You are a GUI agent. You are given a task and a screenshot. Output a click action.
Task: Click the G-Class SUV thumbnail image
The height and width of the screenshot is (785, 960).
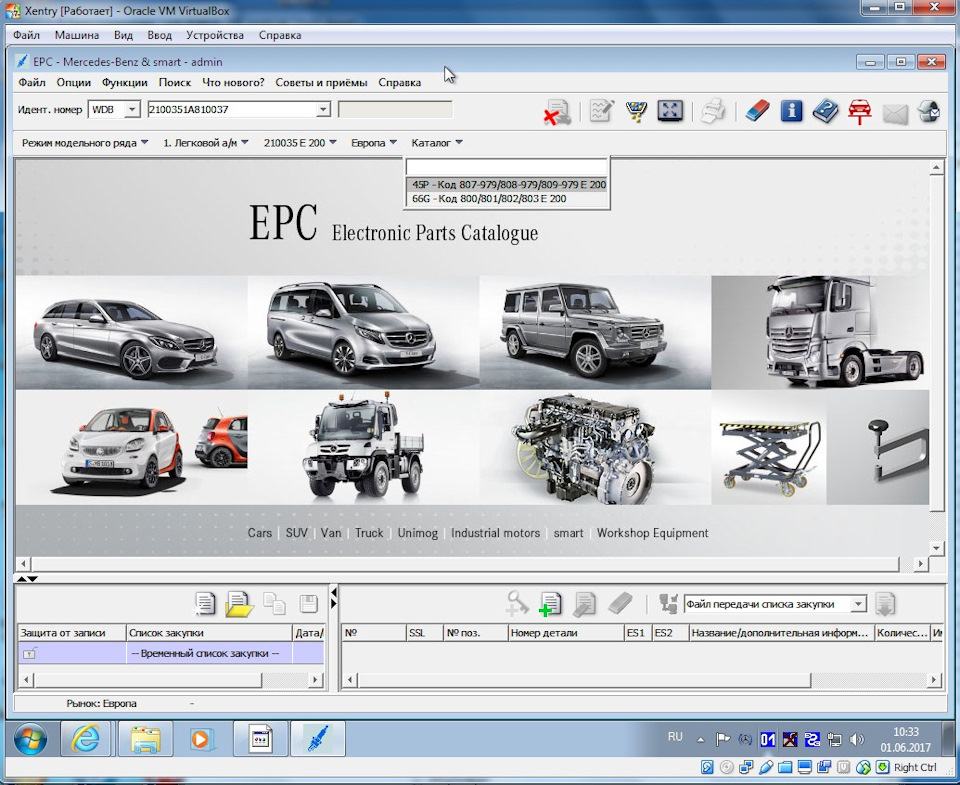coord(595,332)
